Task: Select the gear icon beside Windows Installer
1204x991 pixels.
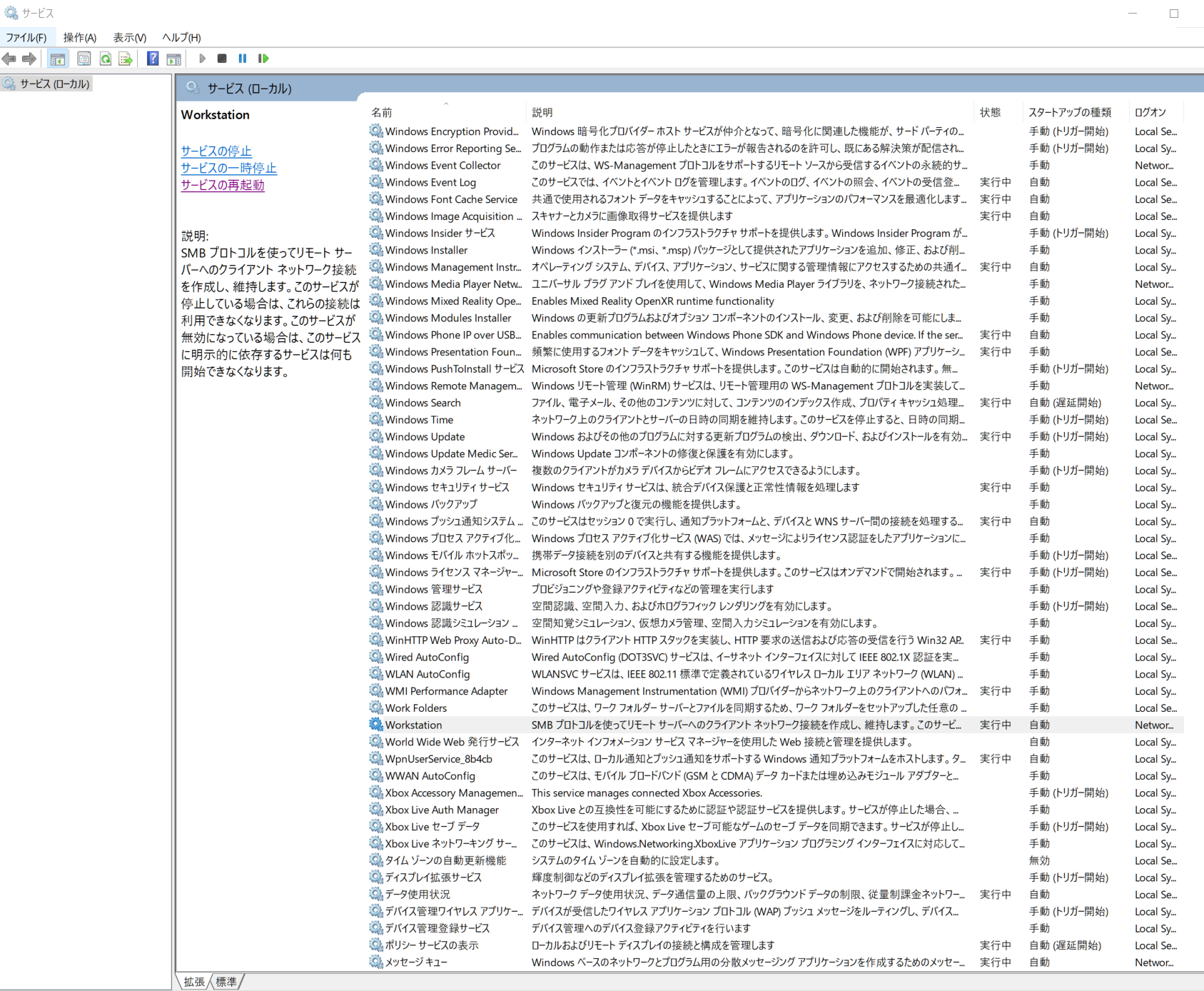Action: click(x=376, y=249)
